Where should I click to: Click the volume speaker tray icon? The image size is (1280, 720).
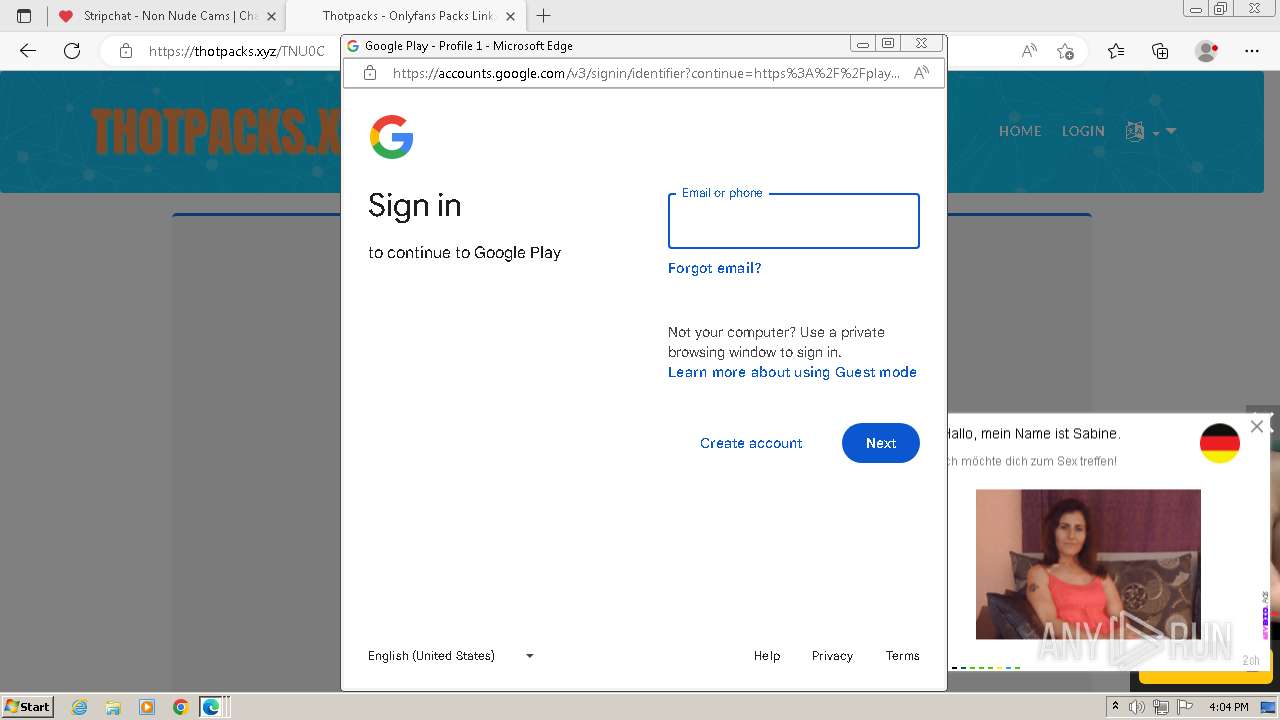[1138, 707]
